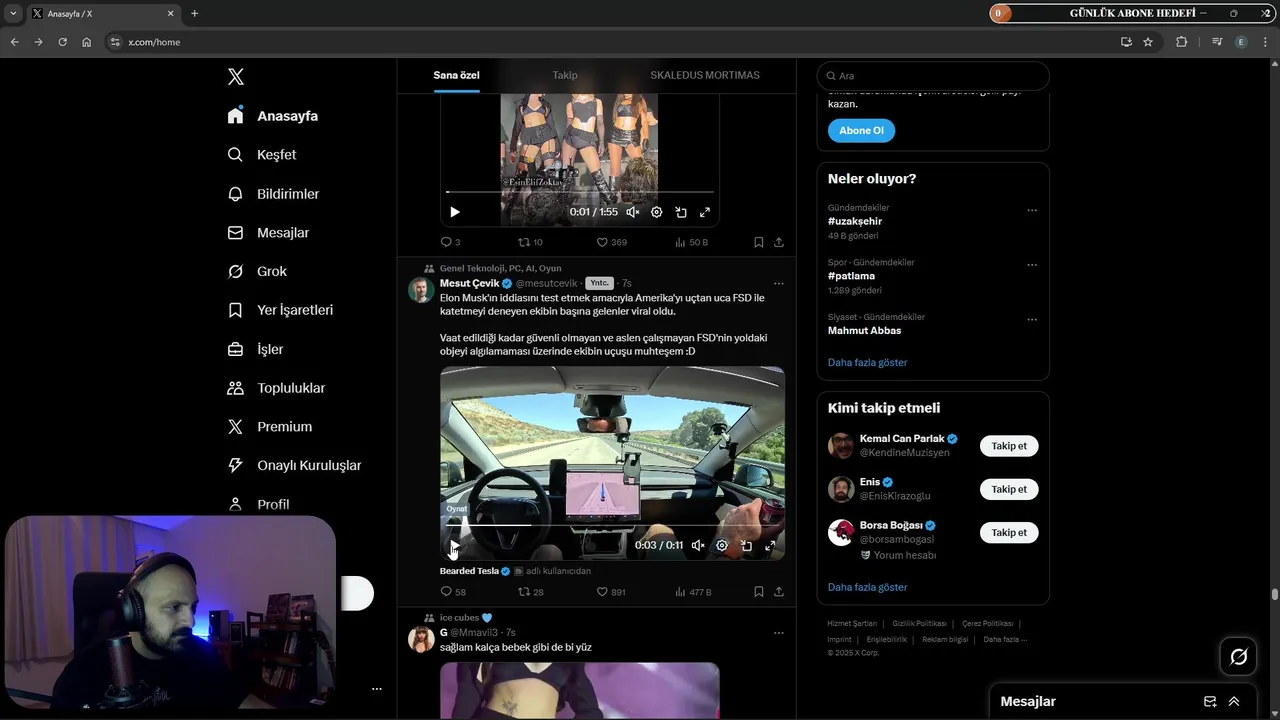This screenshot has height=720, width=1280.
Task: Repost the post with 10 reposts
Action: coord(530,242)
